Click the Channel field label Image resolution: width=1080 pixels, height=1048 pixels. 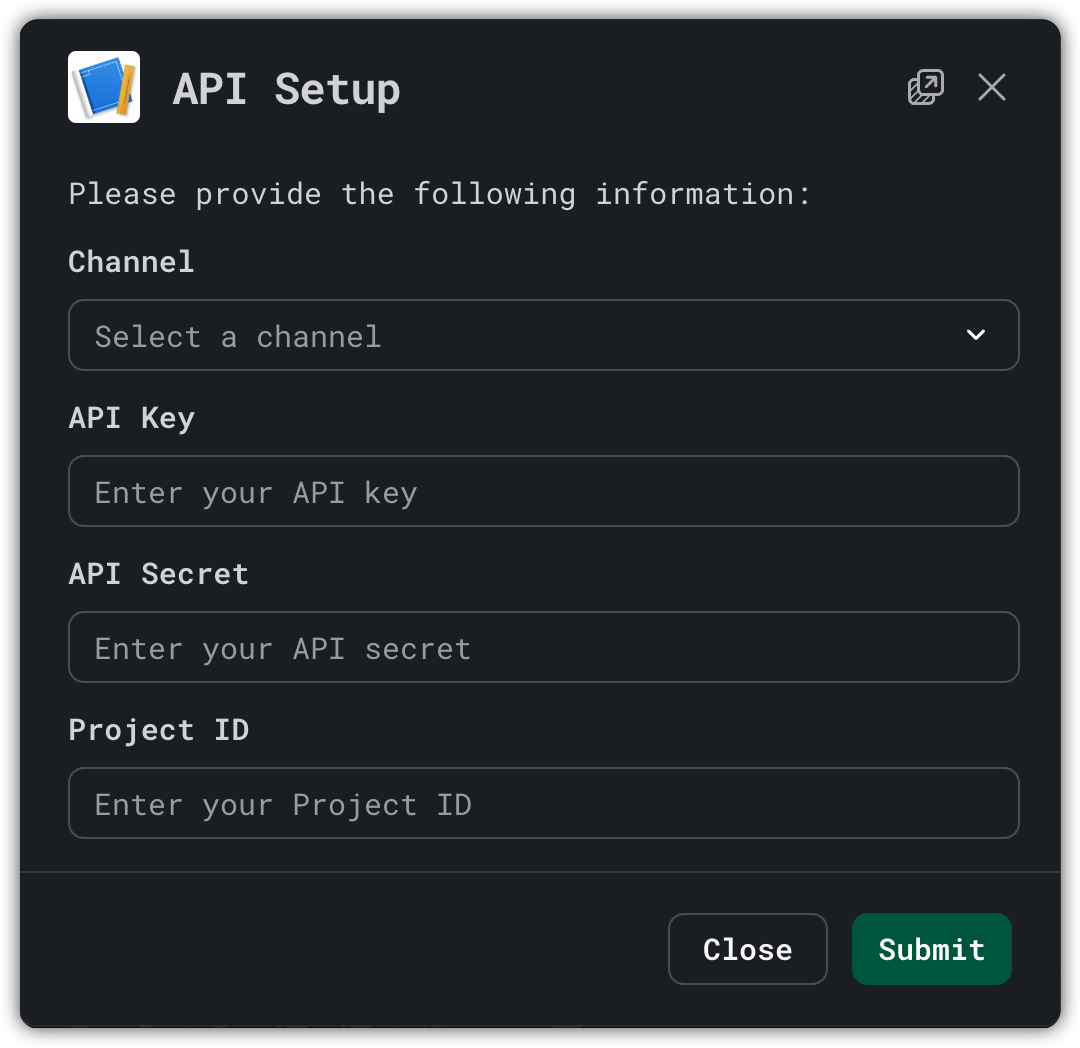pyautogui.click(x=130, y=261)
